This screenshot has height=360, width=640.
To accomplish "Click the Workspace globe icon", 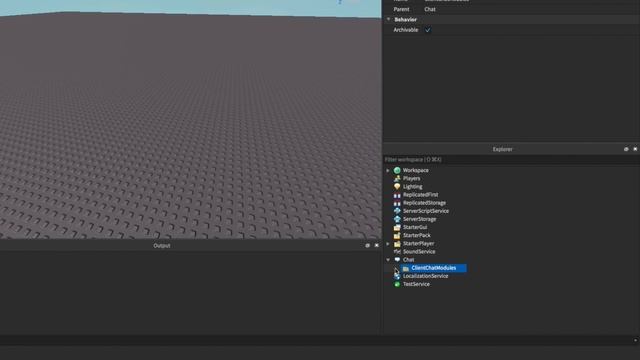I will [x=397, y=170].
